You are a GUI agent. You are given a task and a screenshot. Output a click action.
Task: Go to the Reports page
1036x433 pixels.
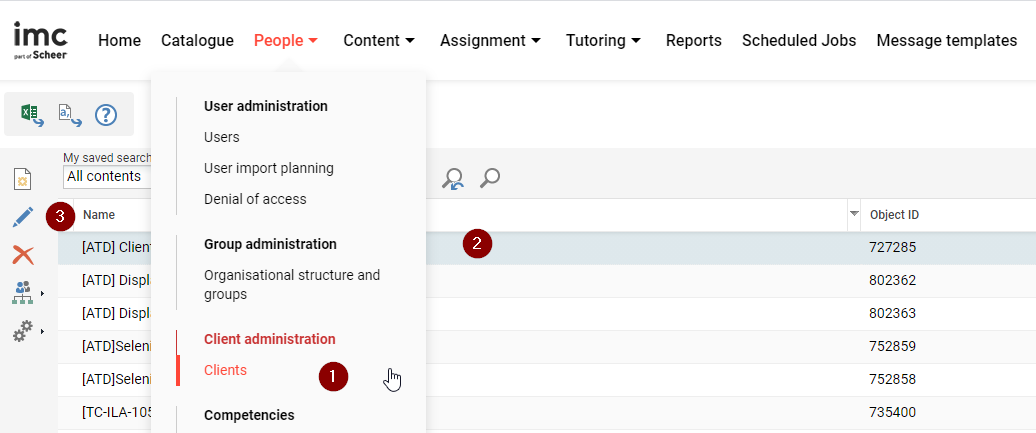coord(693,41)
